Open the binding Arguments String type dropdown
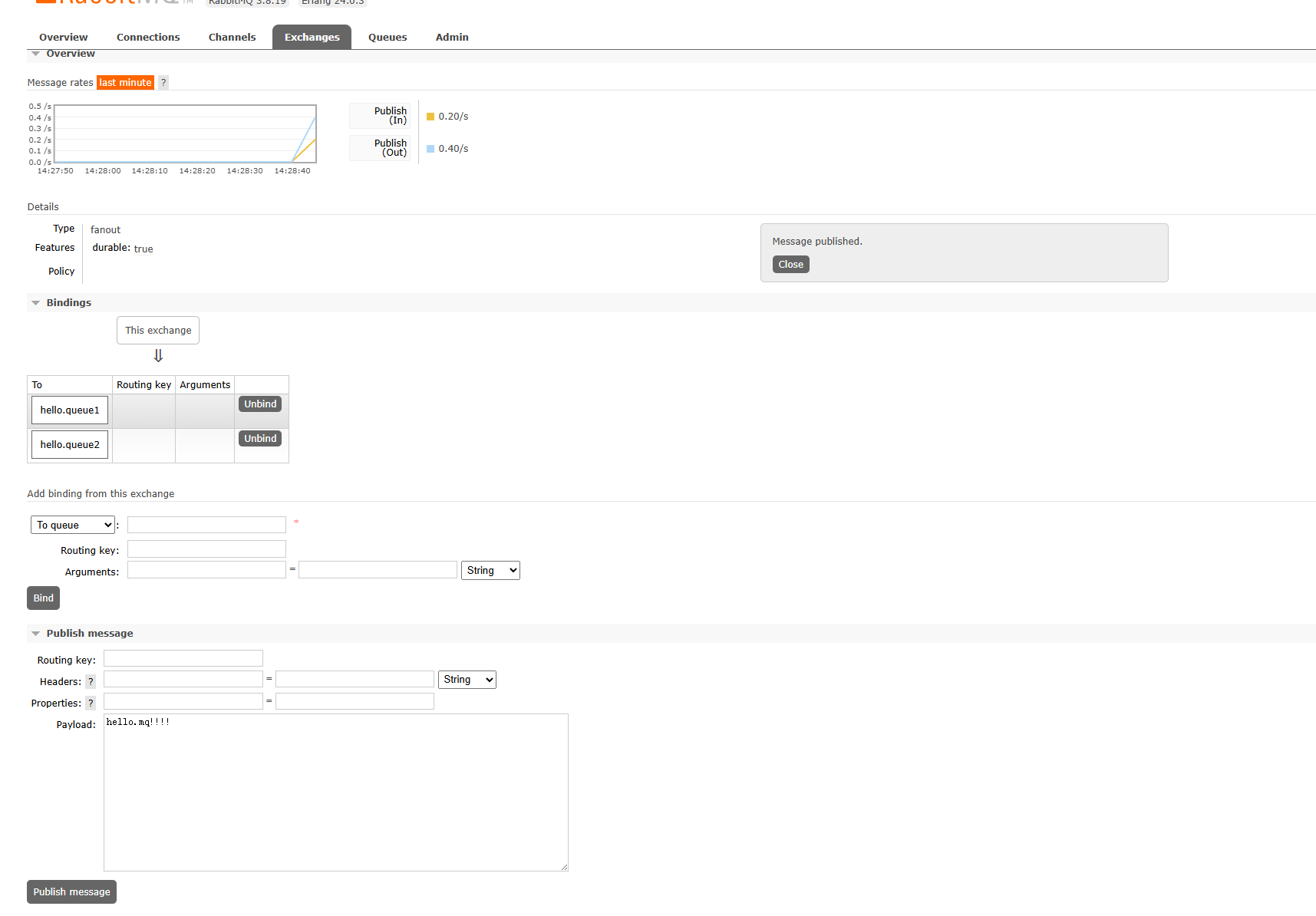The width and height of the screenshot is (1316, 916). (x=490, y=570)
